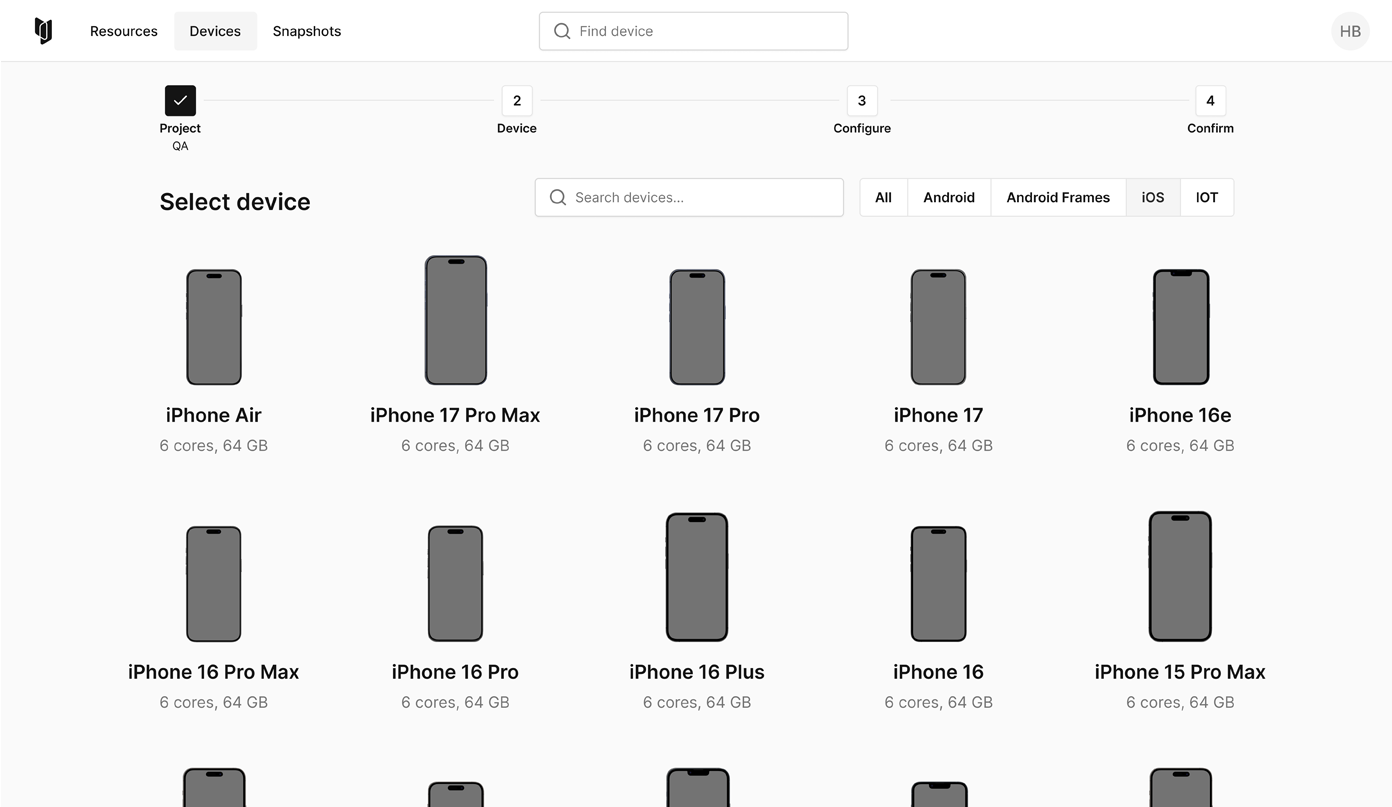The image size is (1392, 807).
Task: Open step 4 Confirm
Action: point(1210,100)
